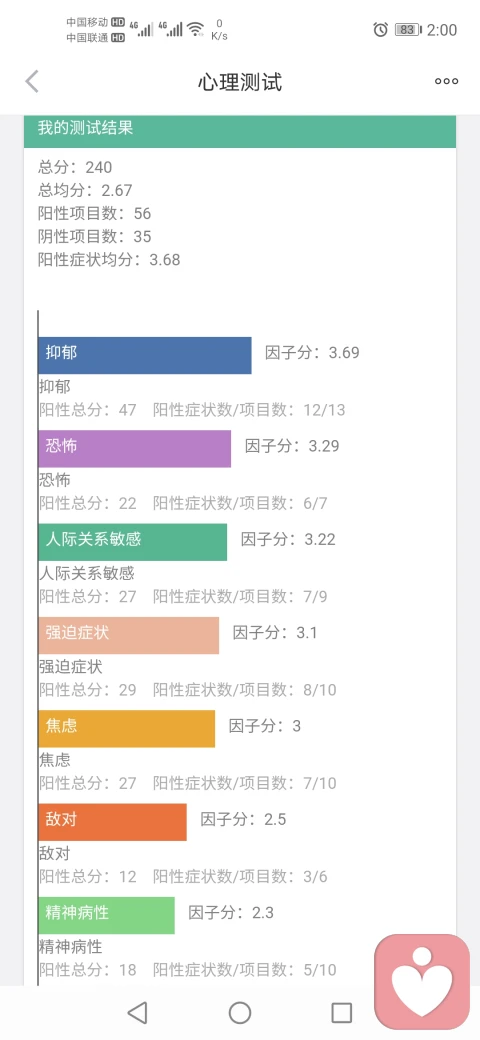Tap the alarm clock status icon
The image size is (480, 1040).
pos(381,29)
